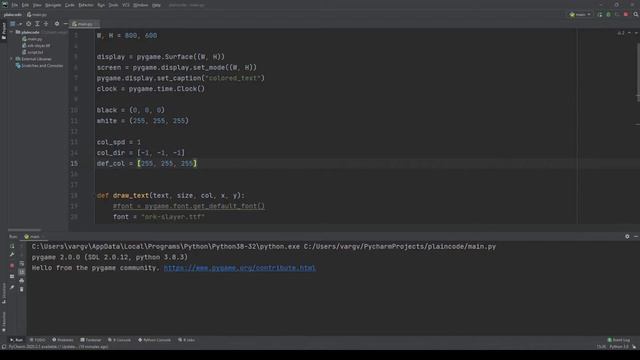Viewport: 640px width, 360px height.
Task: Toggle soft-wrap in the Run console
Action: pos(22,263)
